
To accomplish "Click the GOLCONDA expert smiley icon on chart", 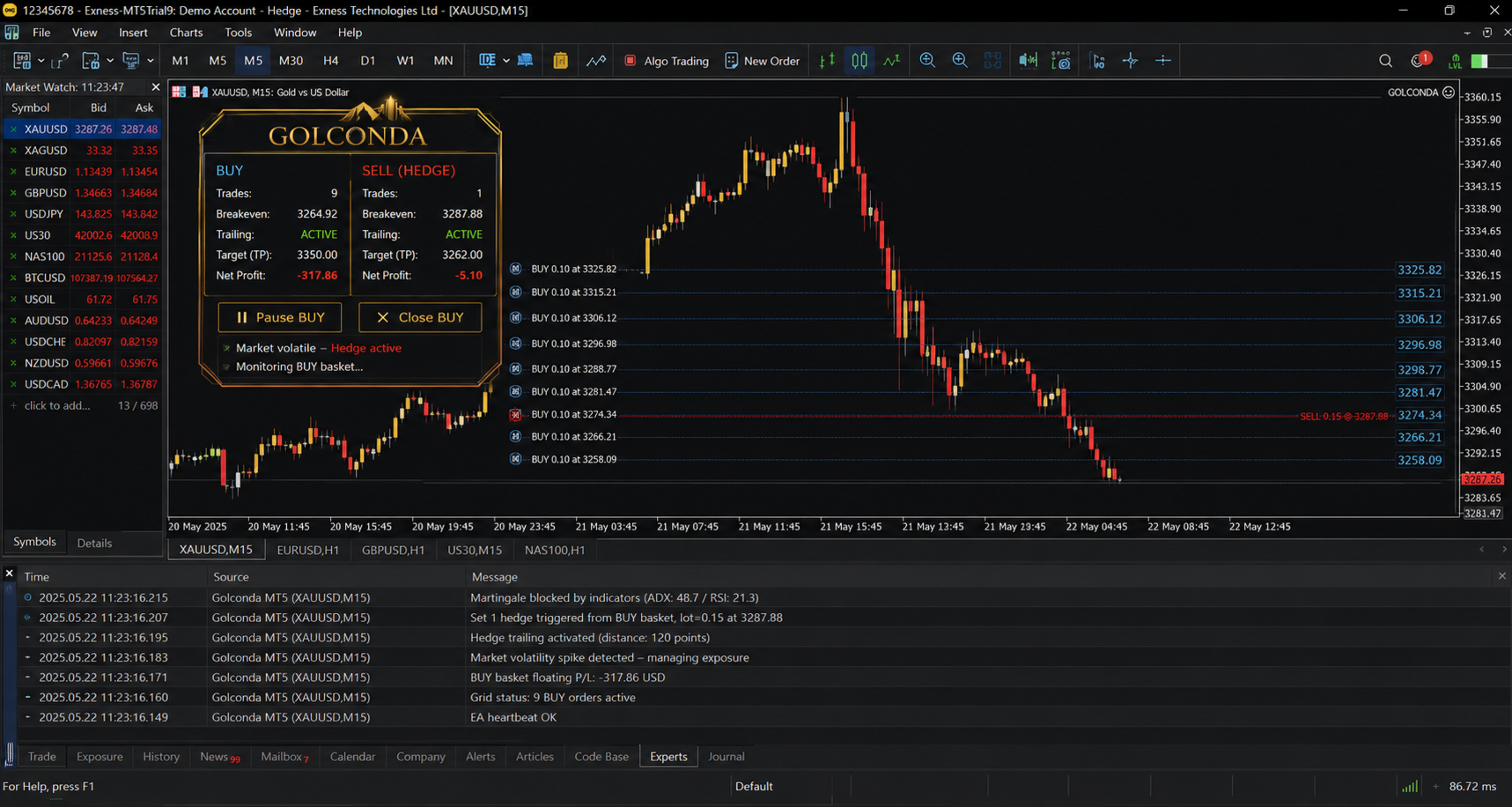I will (1449, 93).
